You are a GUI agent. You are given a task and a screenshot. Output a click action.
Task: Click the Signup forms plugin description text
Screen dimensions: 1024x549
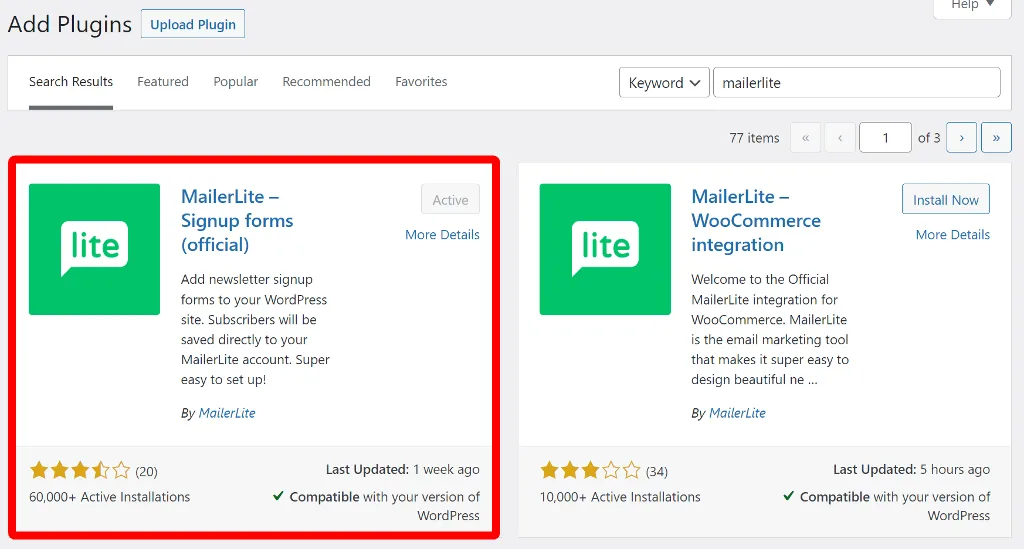[x=255, y=330]
